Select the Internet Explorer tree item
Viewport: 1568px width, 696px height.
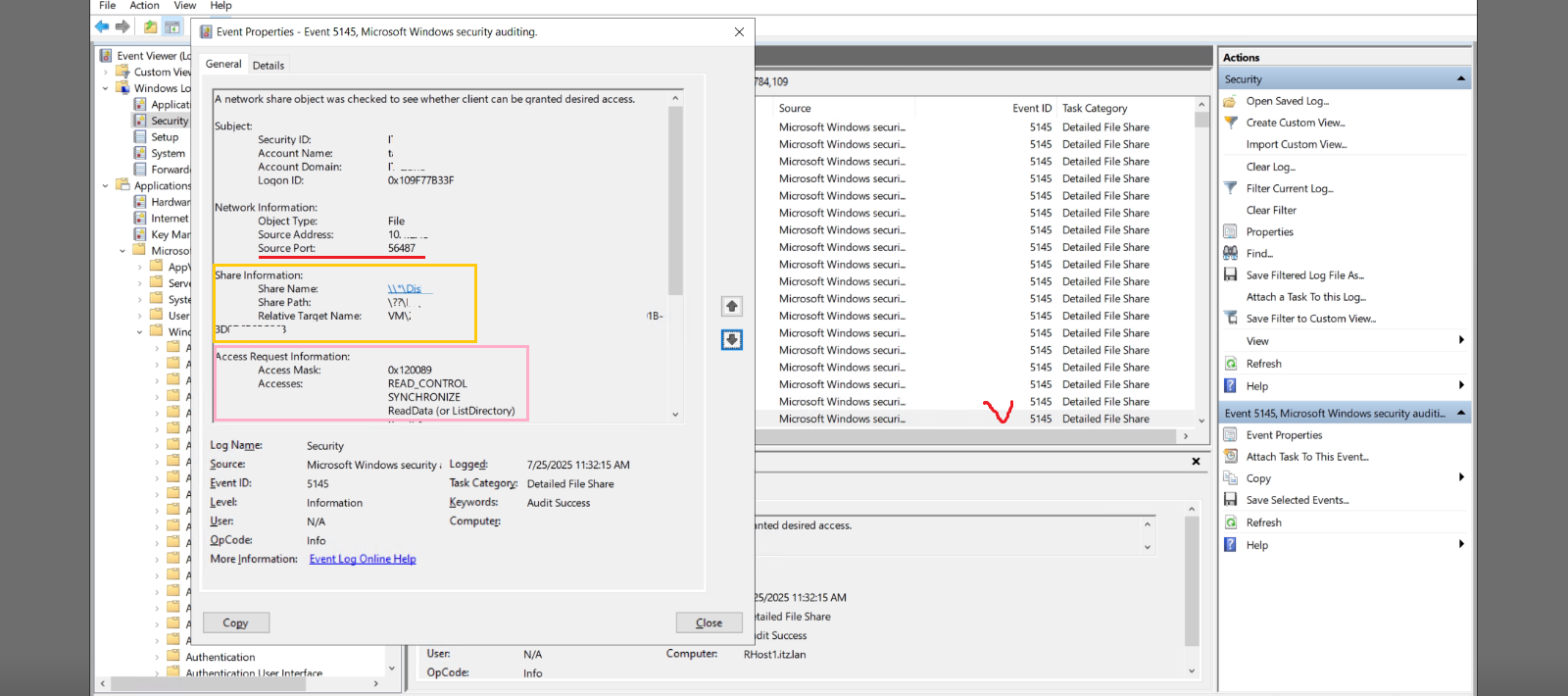pyautogui.click(x=170, y=219)
